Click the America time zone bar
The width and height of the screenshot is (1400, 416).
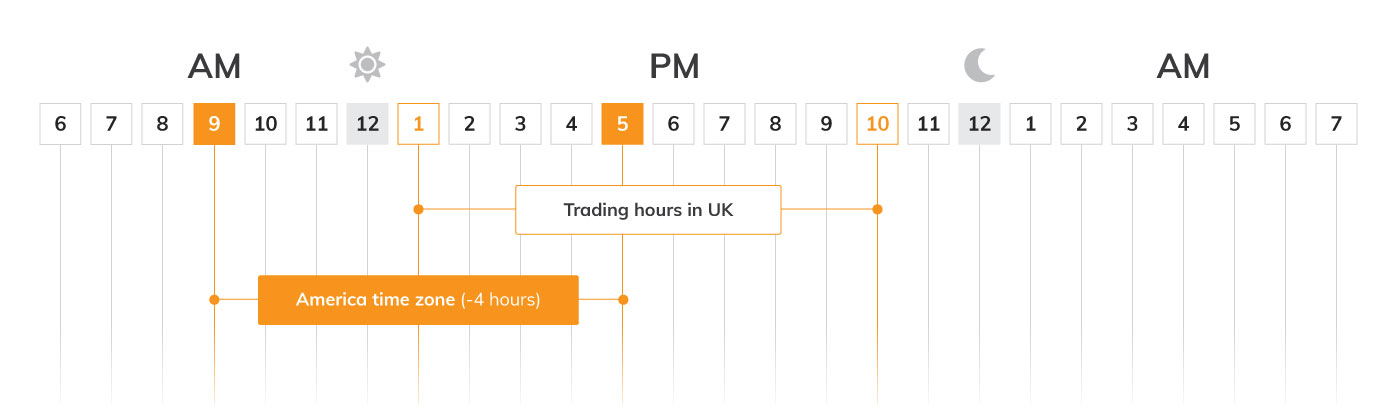418,300
